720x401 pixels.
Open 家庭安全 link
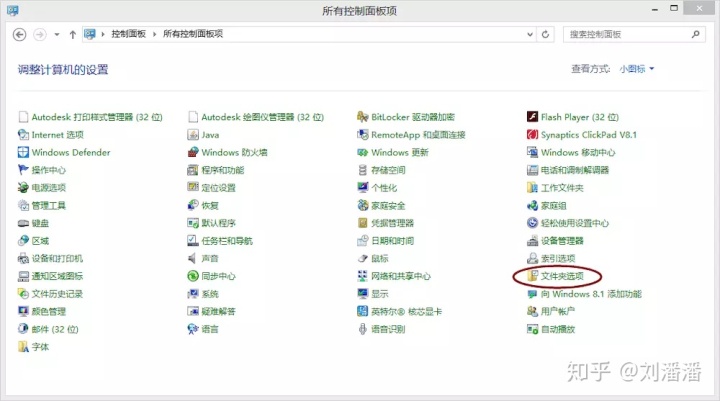(388, 205)
